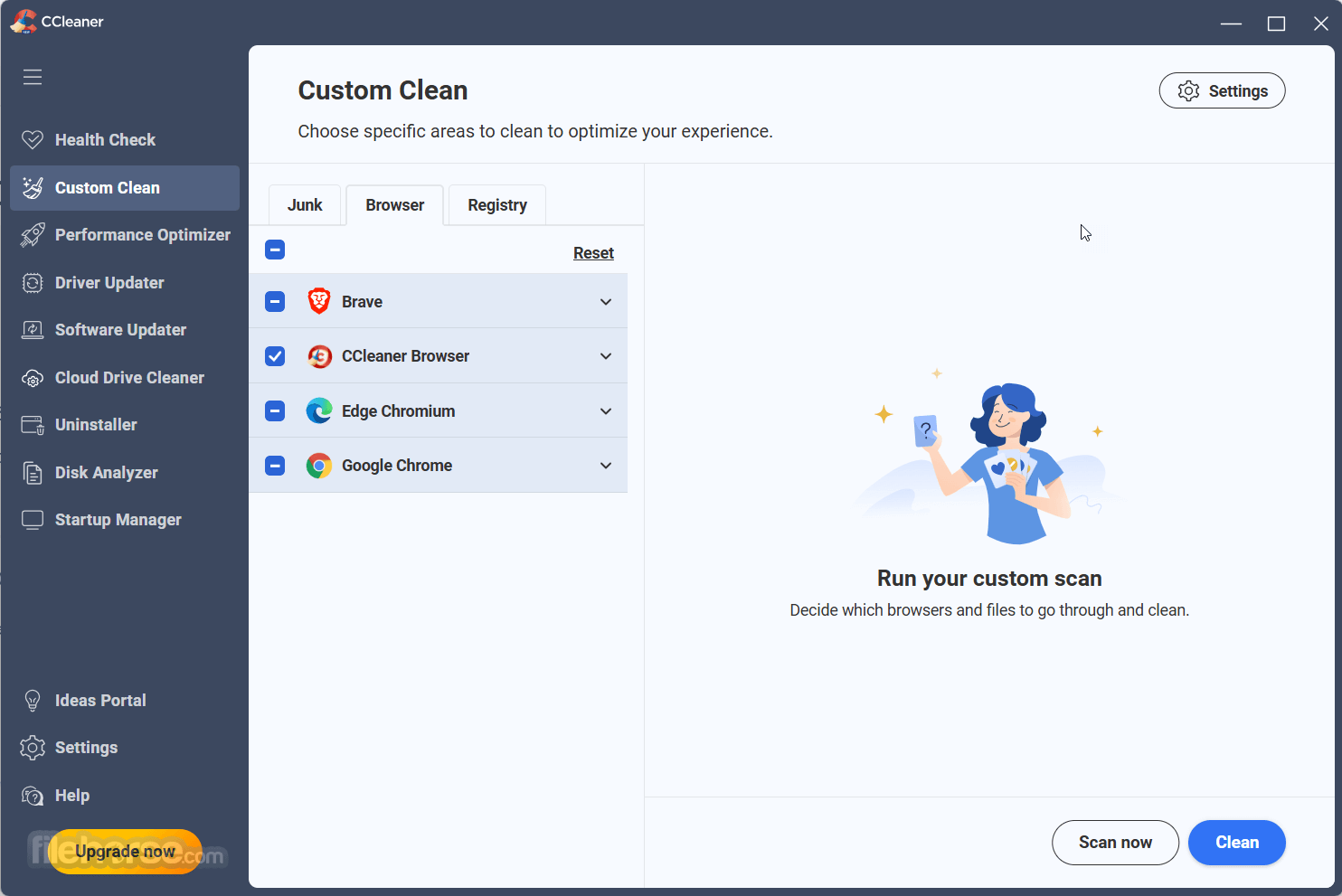Maximize the CCleaner window
1342x896 pixels.
click(1276, 24)
